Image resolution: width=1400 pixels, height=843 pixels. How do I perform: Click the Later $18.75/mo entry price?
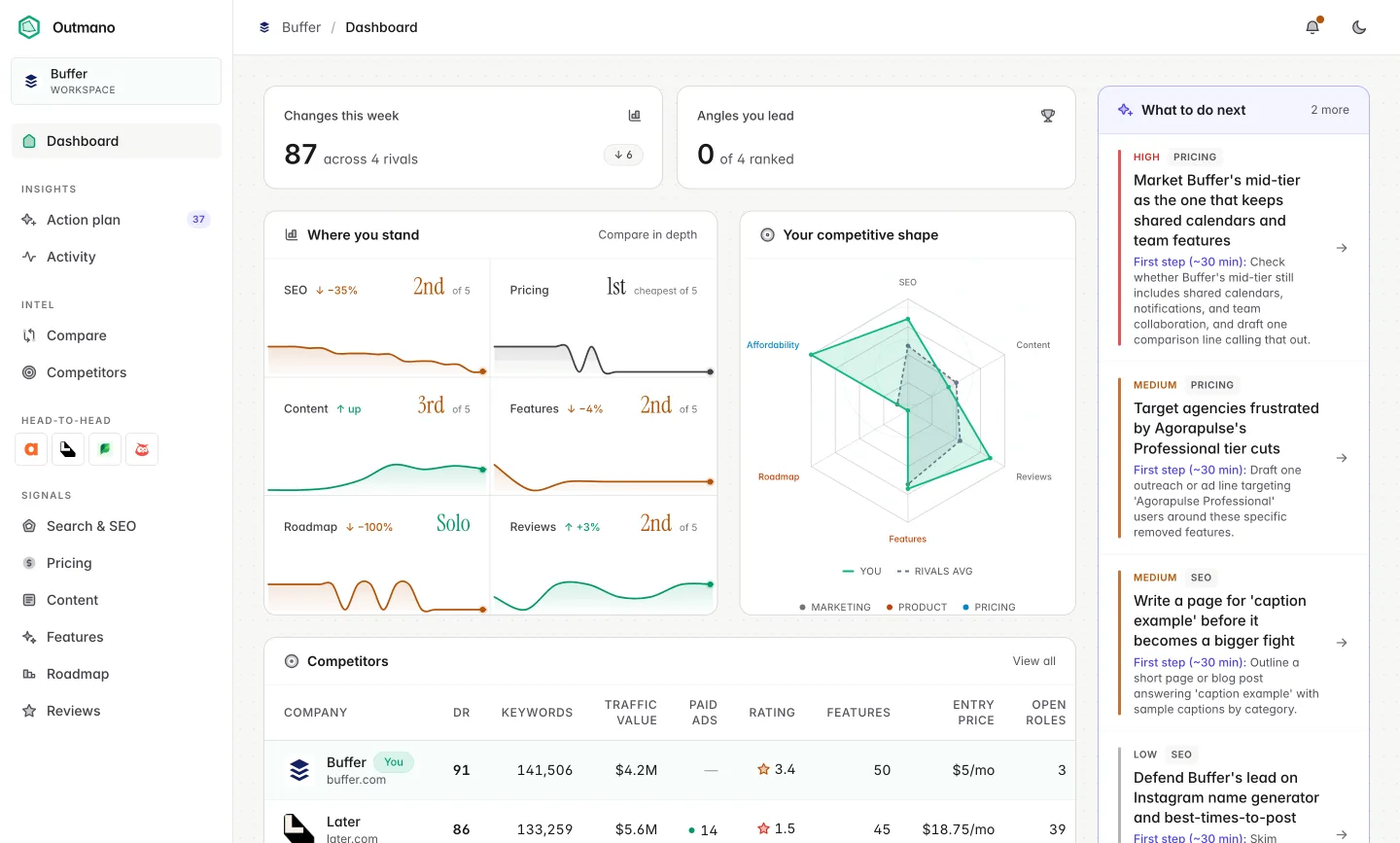[959, 829]
